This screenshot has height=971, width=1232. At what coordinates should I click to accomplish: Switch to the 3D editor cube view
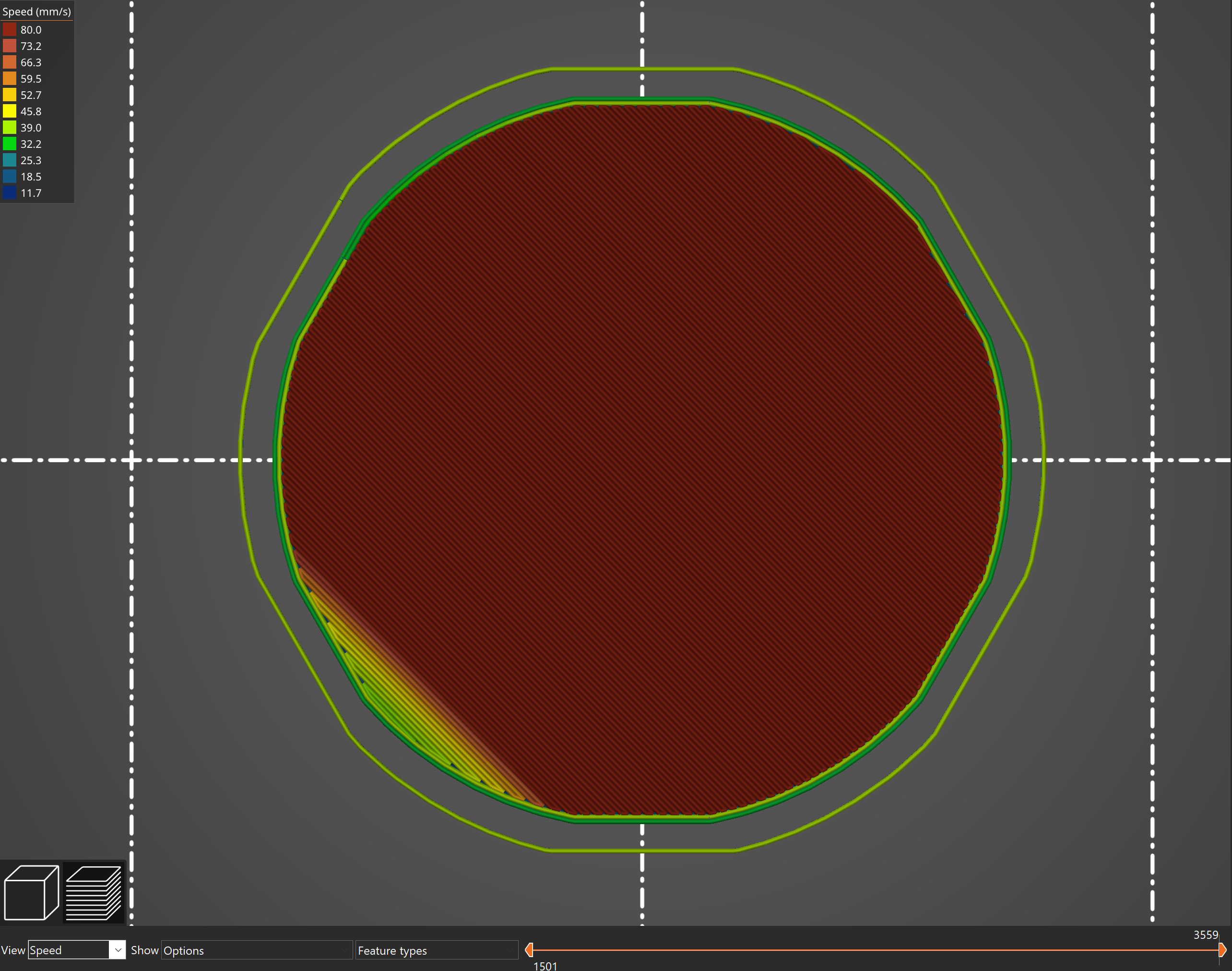(31, 892)
